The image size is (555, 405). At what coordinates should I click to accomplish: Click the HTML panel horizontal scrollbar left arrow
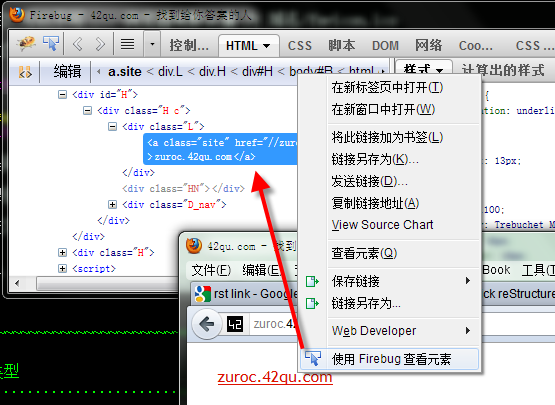[x=17, y=283]
